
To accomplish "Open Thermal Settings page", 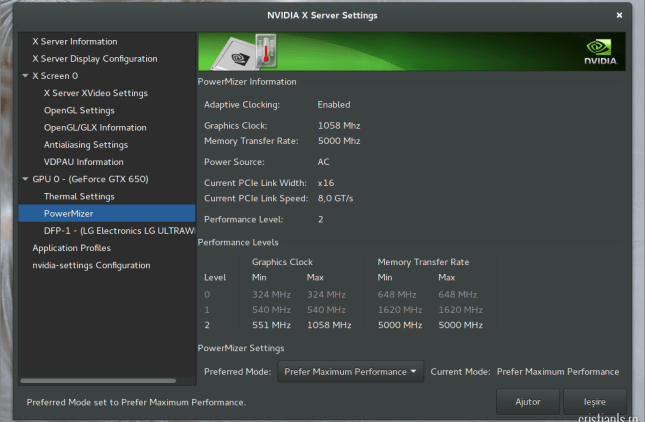I will click(x=79, y=196).
